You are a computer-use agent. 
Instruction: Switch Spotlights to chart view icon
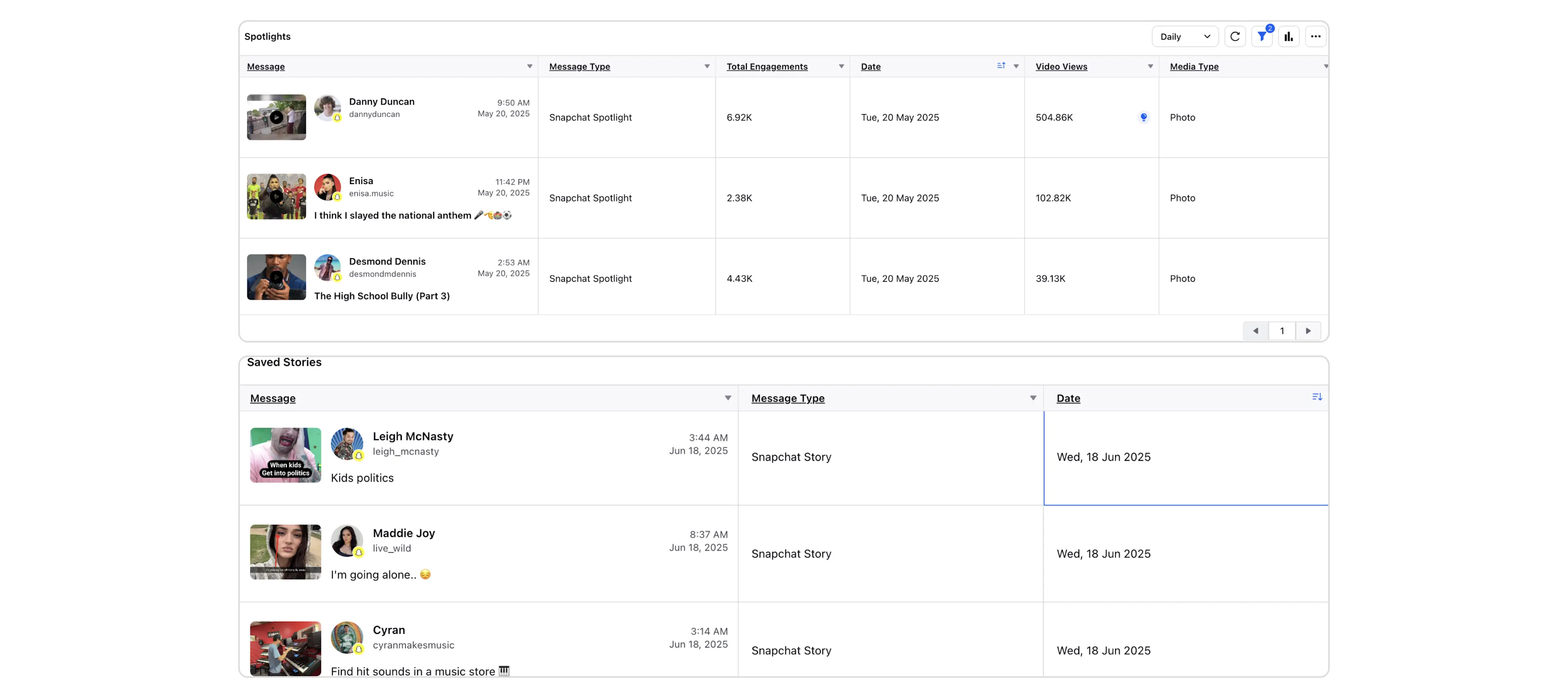point(1289,36)
